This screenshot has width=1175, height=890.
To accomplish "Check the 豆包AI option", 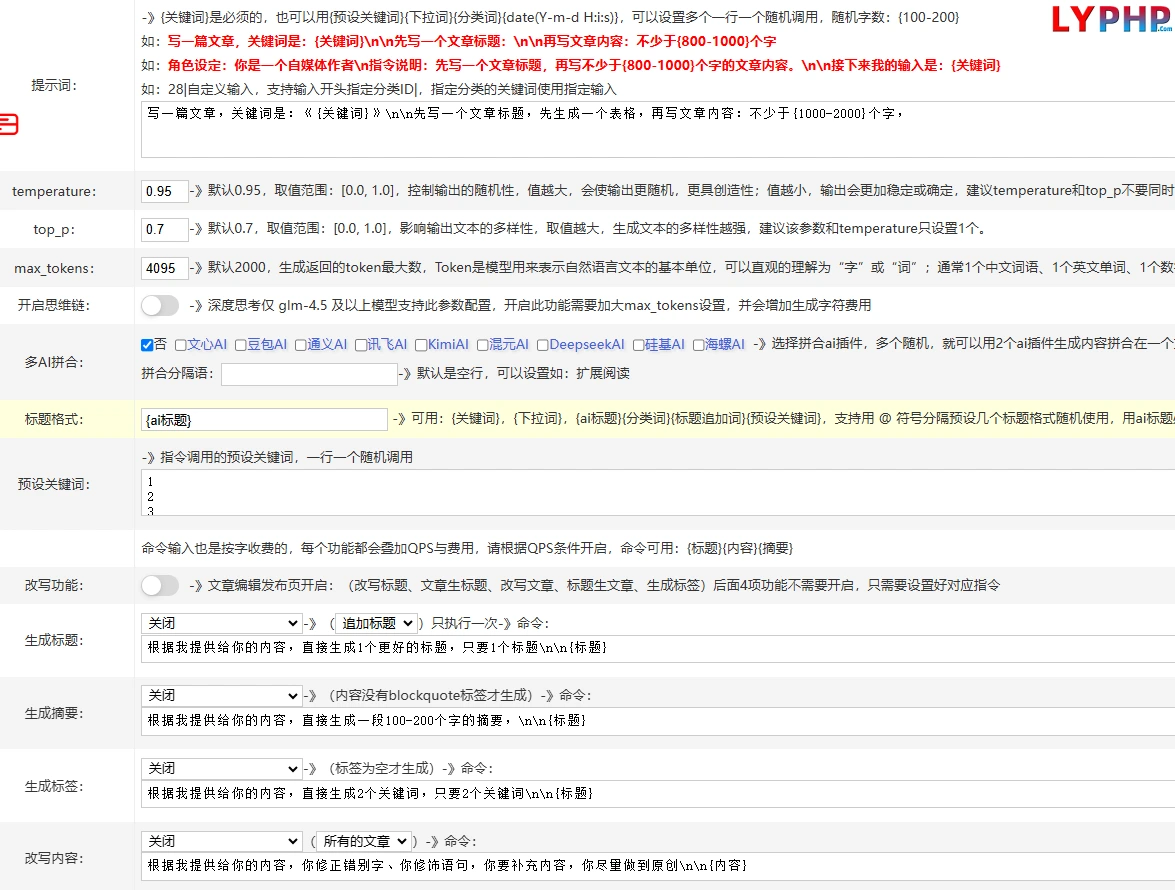I will [241, 345].
